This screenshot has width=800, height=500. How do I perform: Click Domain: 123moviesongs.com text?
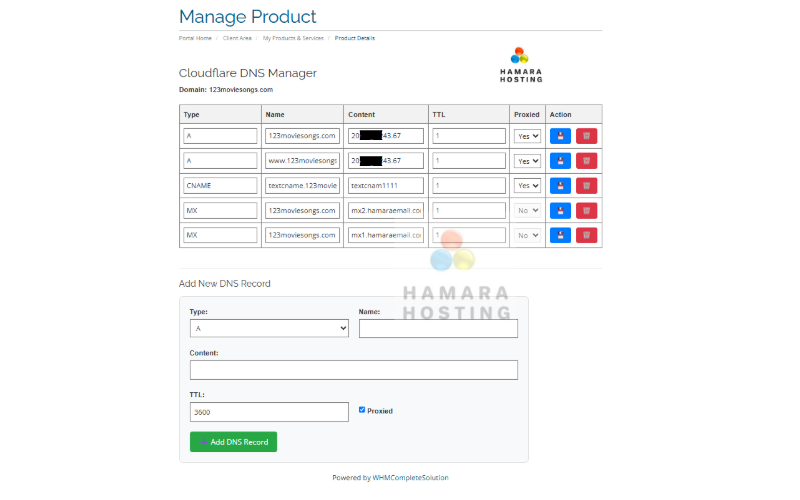pos(226,90)
